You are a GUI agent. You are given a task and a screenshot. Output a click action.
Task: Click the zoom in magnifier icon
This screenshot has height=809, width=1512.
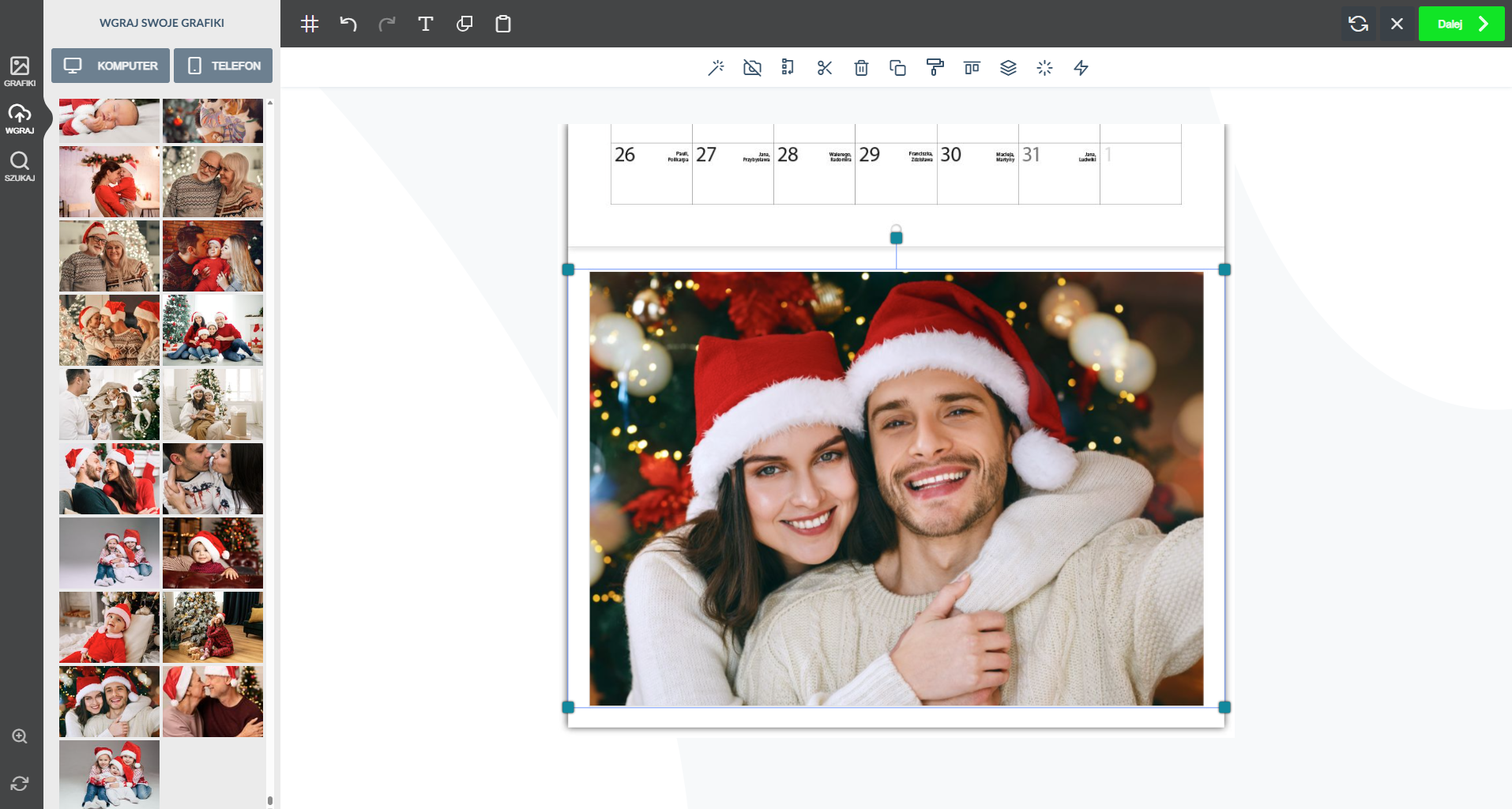(x=20, y=736)
